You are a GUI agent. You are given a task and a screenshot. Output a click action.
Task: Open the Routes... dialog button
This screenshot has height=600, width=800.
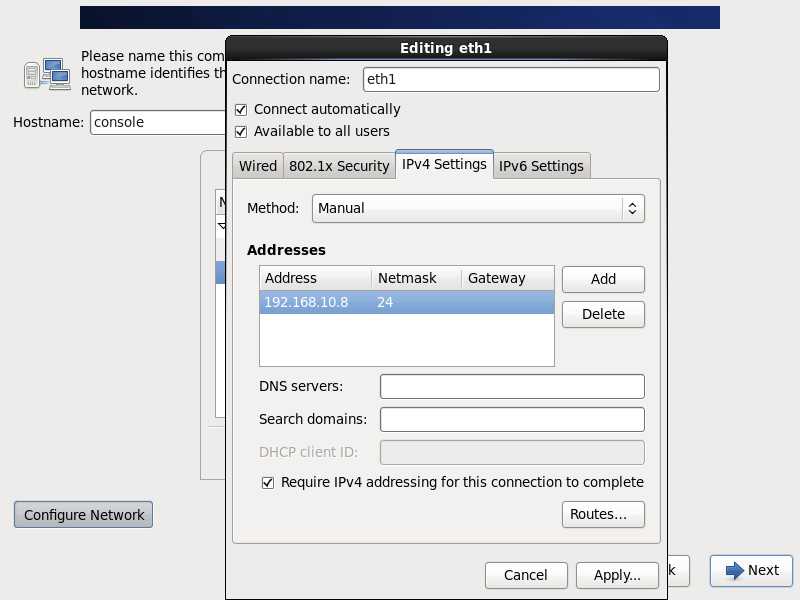point(603,514)
